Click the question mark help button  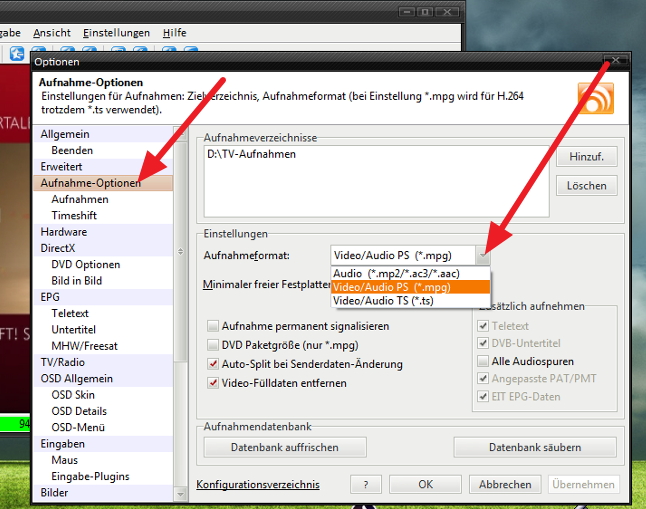point(366,484)
